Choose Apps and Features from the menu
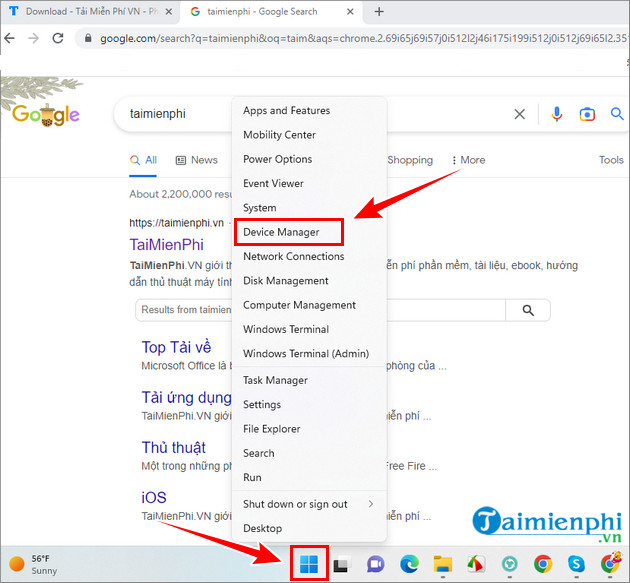This screenshot has width=630, height=583. (x=309, y=110)
